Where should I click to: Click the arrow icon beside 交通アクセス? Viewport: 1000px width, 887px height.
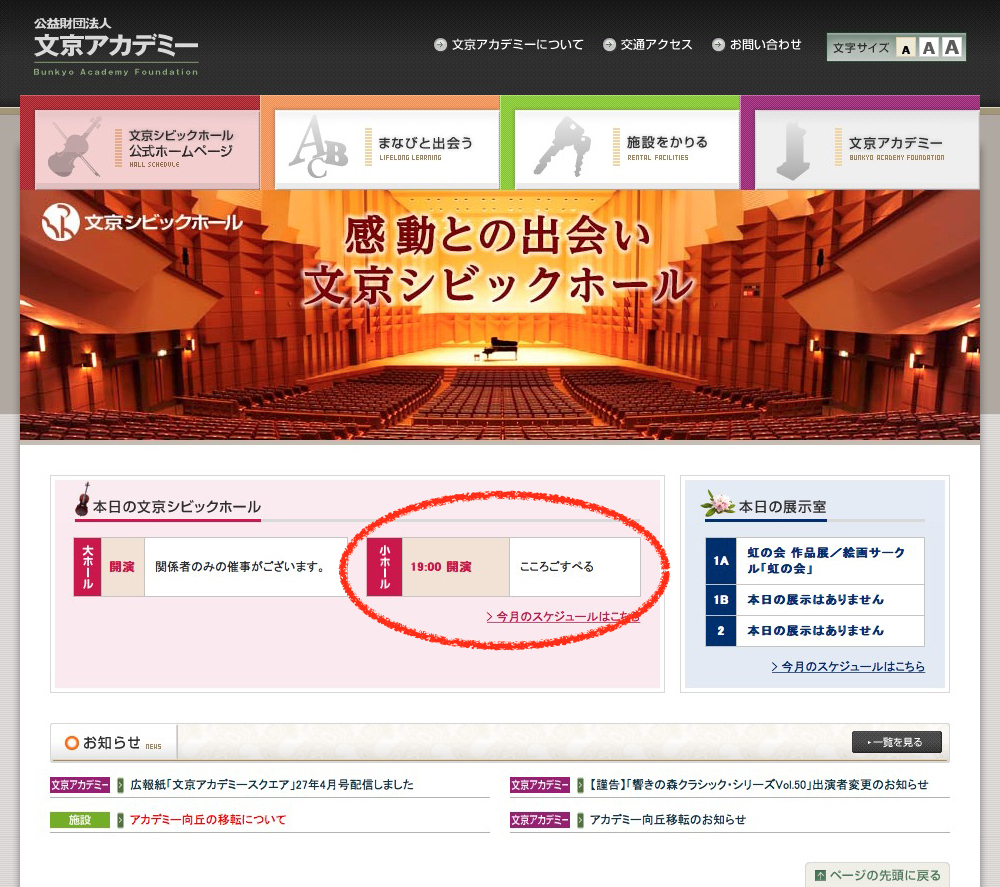click(609, 45)
